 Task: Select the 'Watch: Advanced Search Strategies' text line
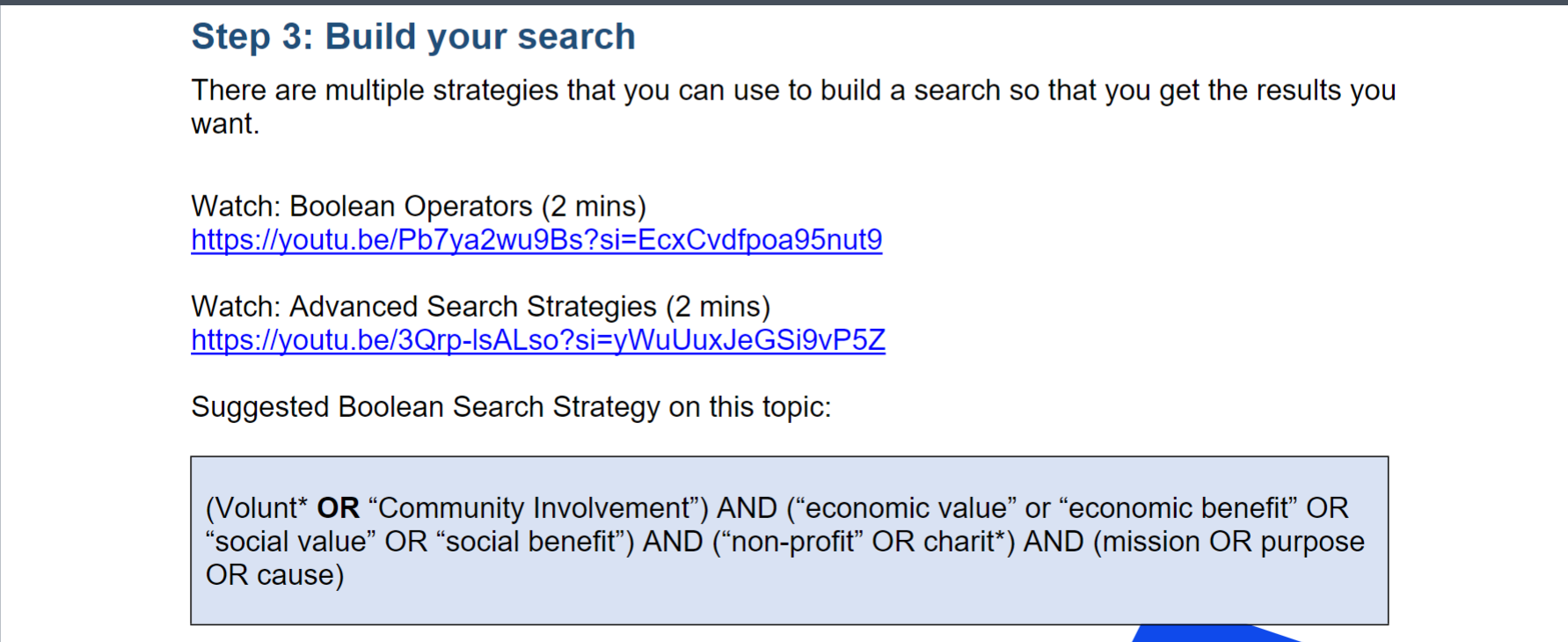pos(480,307)
